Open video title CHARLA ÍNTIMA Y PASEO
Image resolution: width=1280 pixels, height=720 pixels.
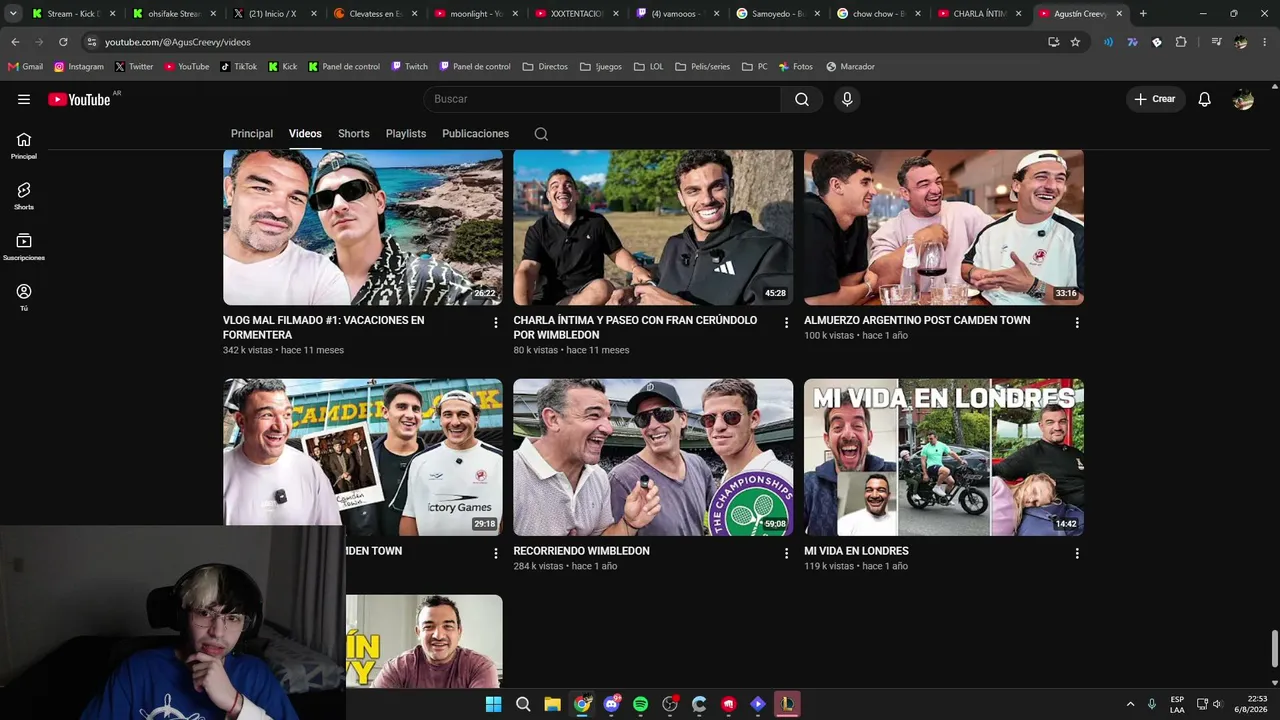click(635, 328)
